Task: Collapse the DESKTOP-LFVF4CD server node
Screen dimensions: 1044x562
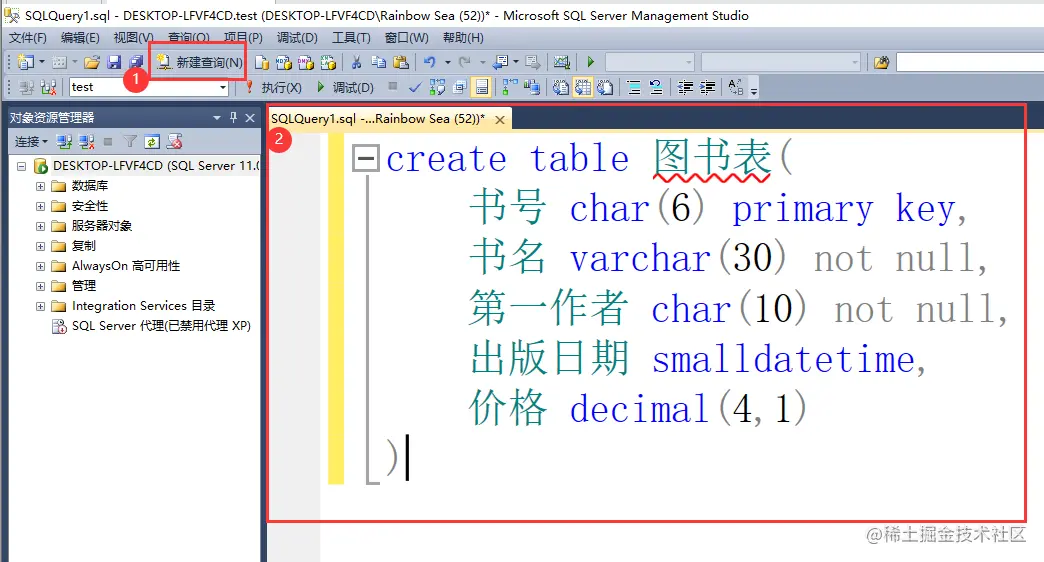Action: 21,166
